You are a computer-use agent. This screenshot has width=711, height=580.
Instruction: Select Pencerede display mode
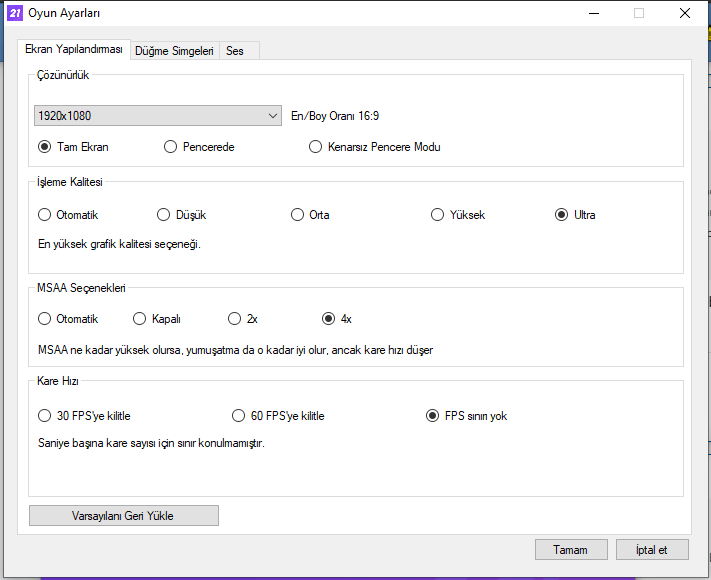[171, 147]
